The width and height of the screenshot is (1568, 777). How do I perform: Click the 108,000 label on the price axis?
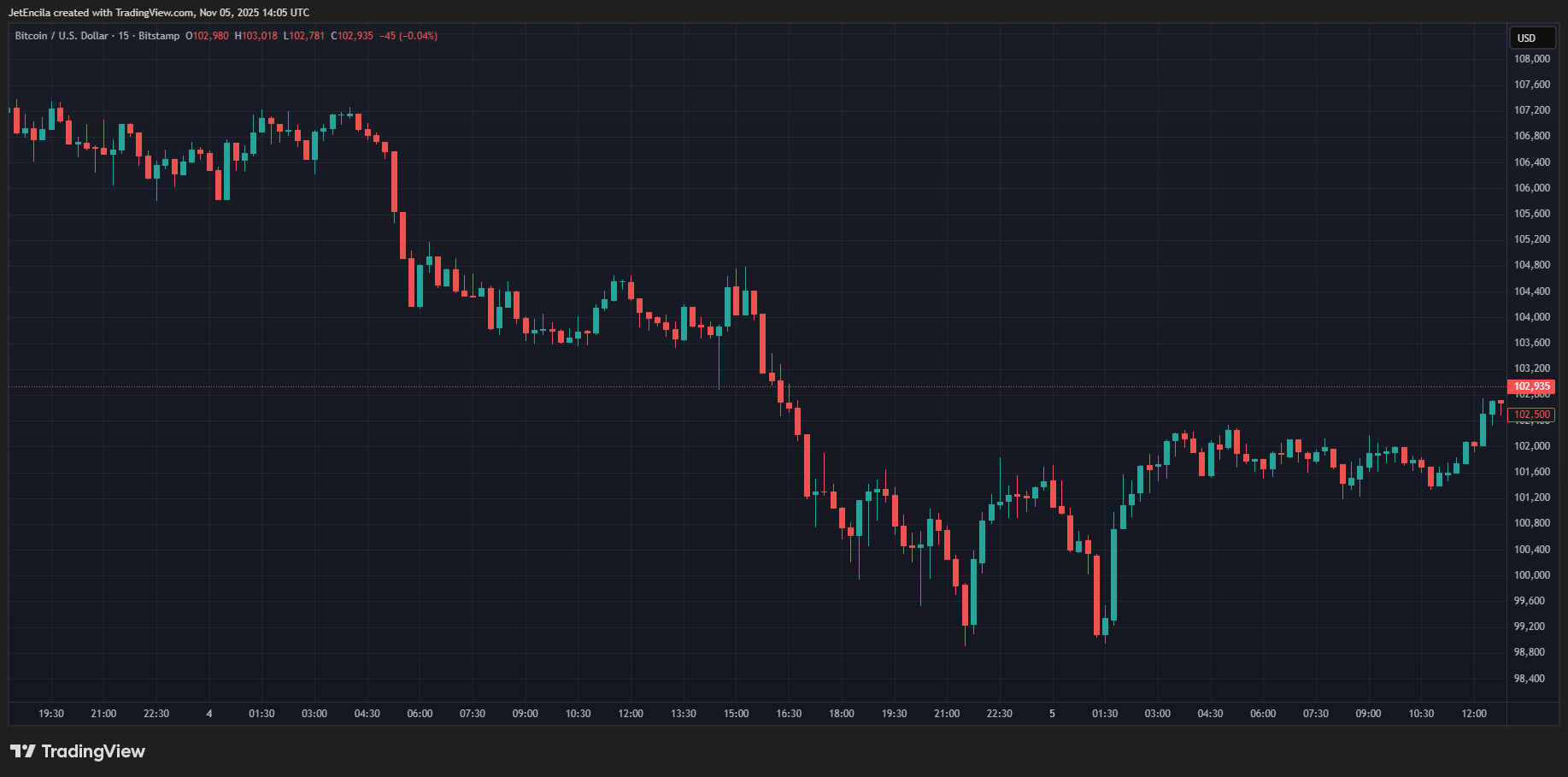1531,59
